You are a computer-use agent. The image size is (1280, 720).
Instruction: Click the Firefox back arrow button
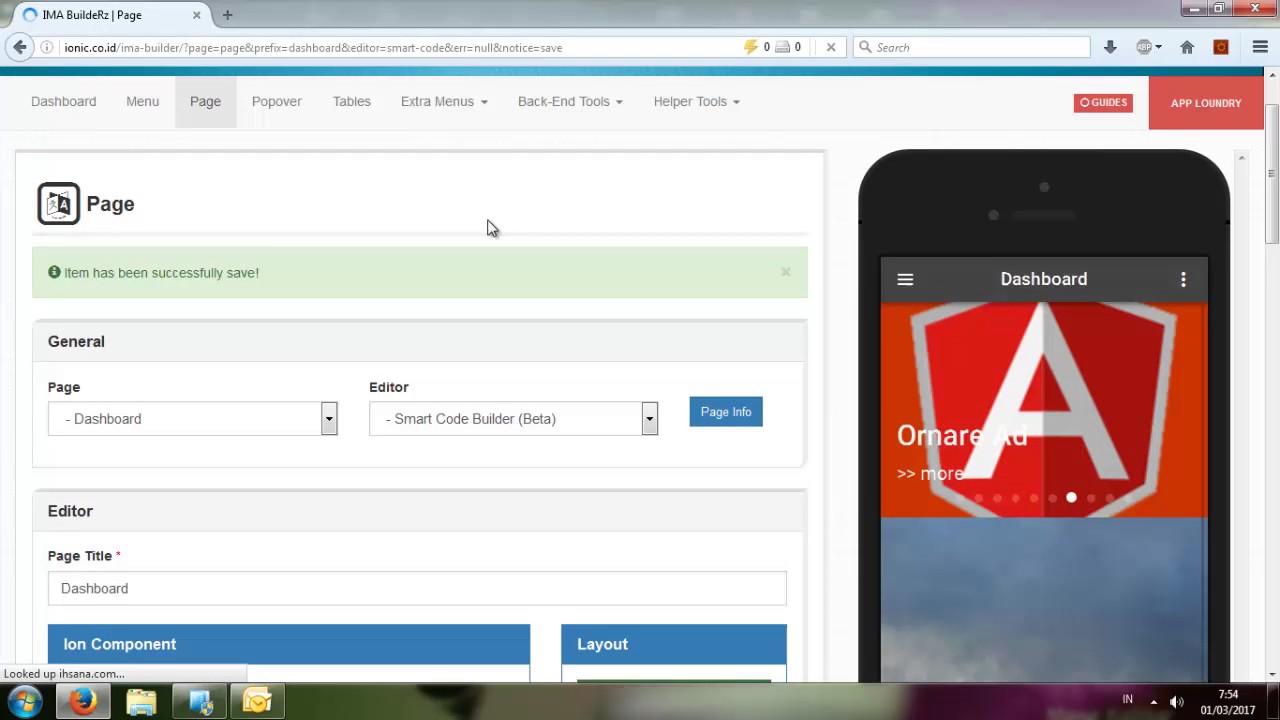[x=20, y=47]
